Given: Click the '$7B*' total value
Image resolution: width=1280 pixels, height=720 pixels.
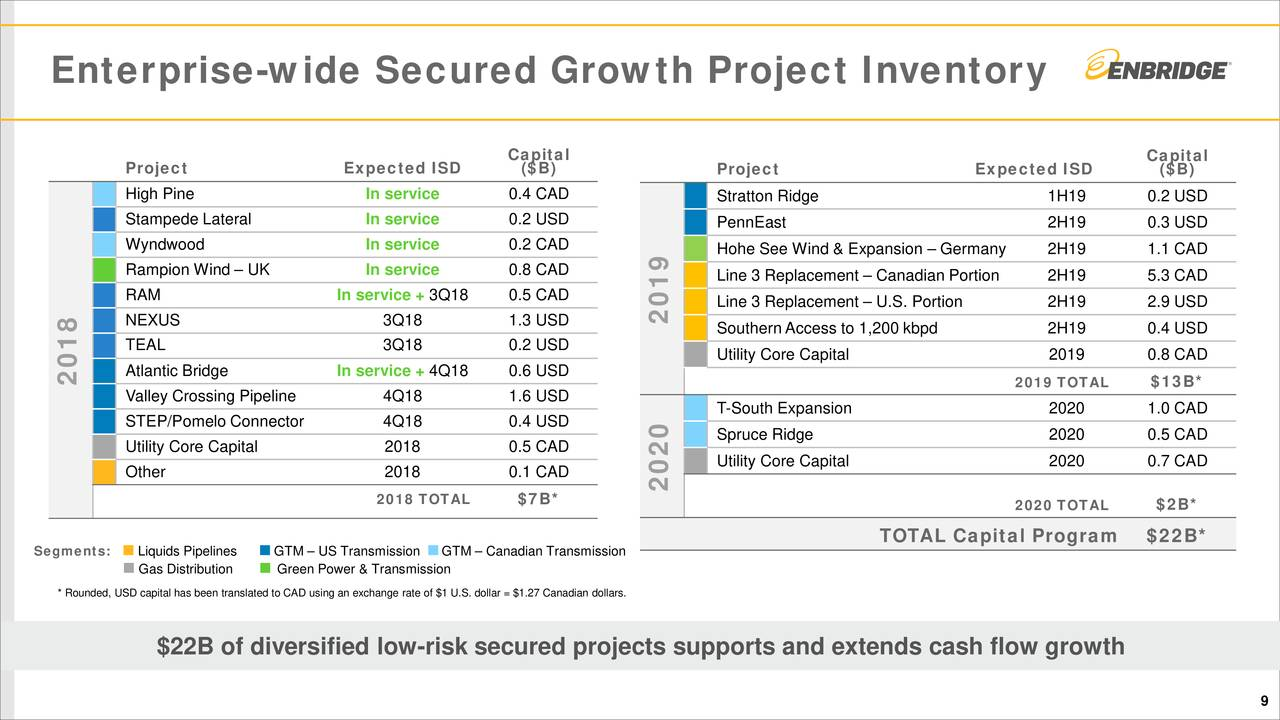Looking at the screenshot, I should (538, 500).
